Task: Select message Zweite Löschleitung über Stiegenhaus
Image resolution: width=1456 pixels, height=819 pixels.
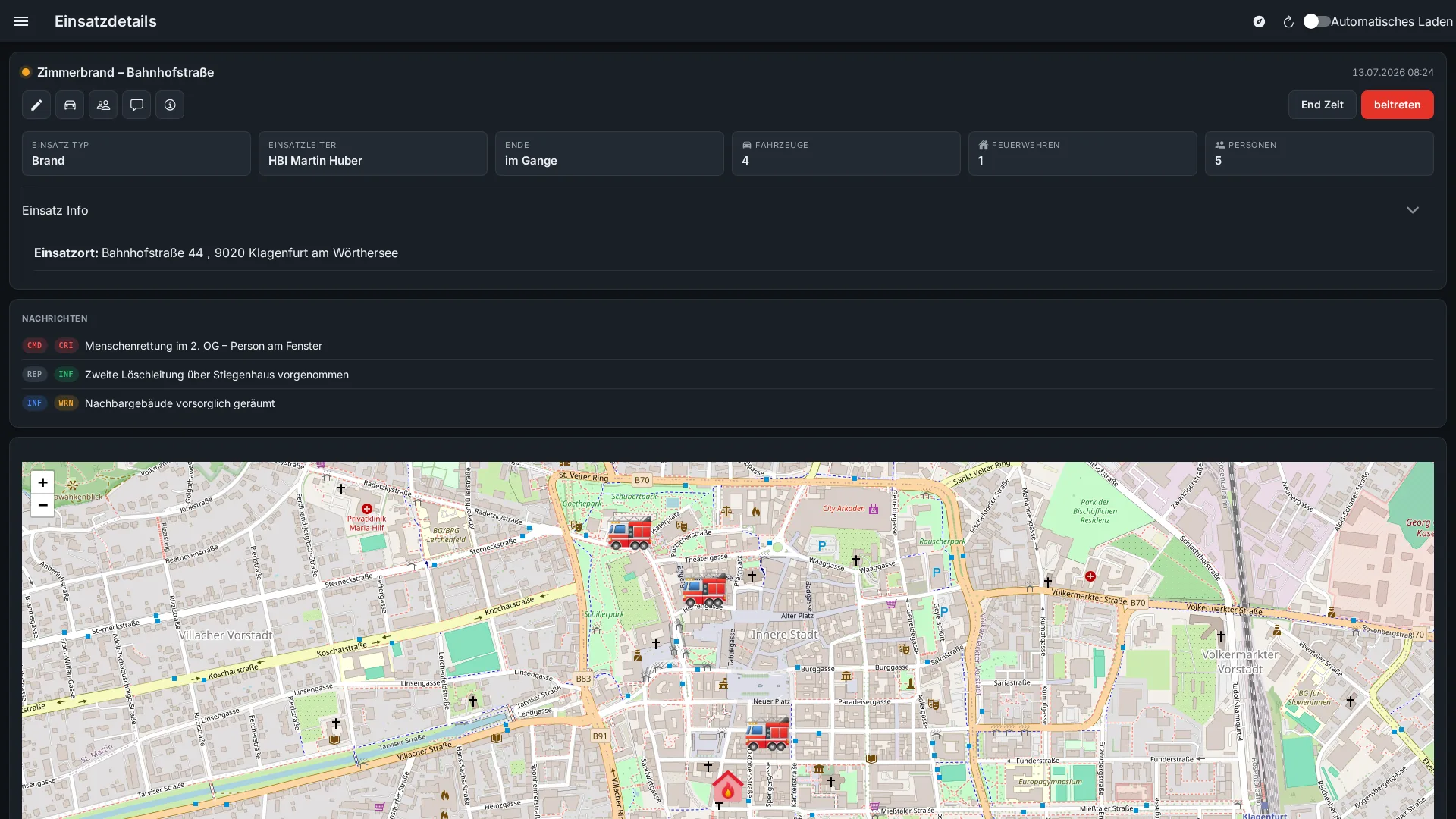Action: (728, 375)
